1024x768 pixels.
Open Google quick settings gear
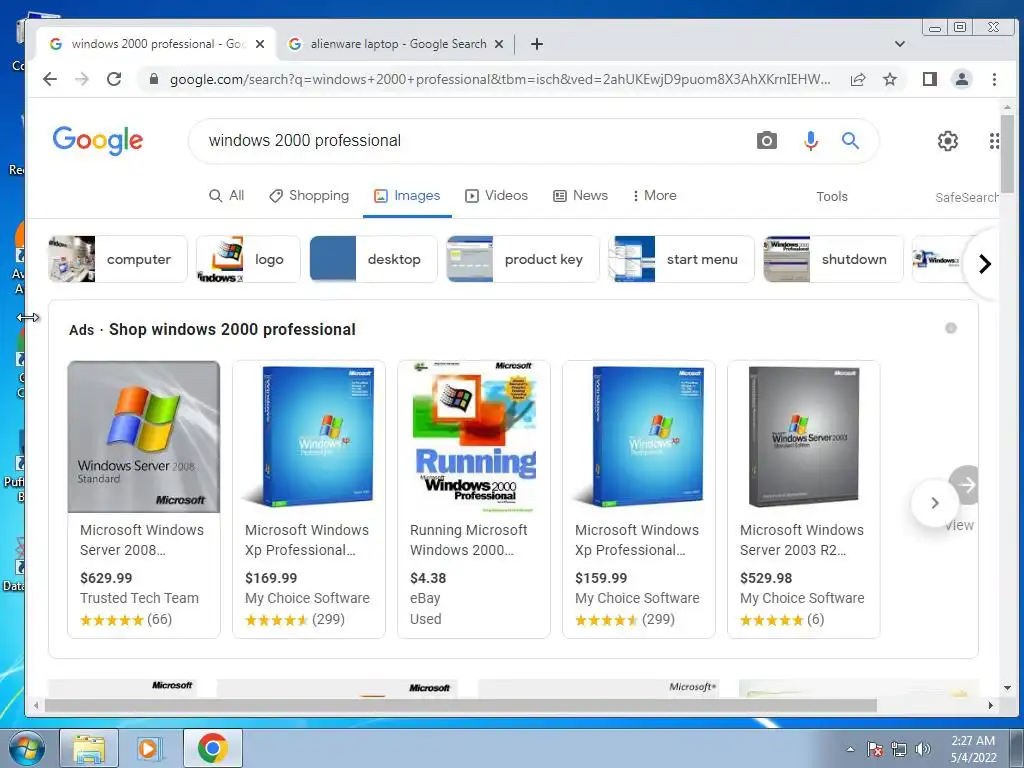948,140
